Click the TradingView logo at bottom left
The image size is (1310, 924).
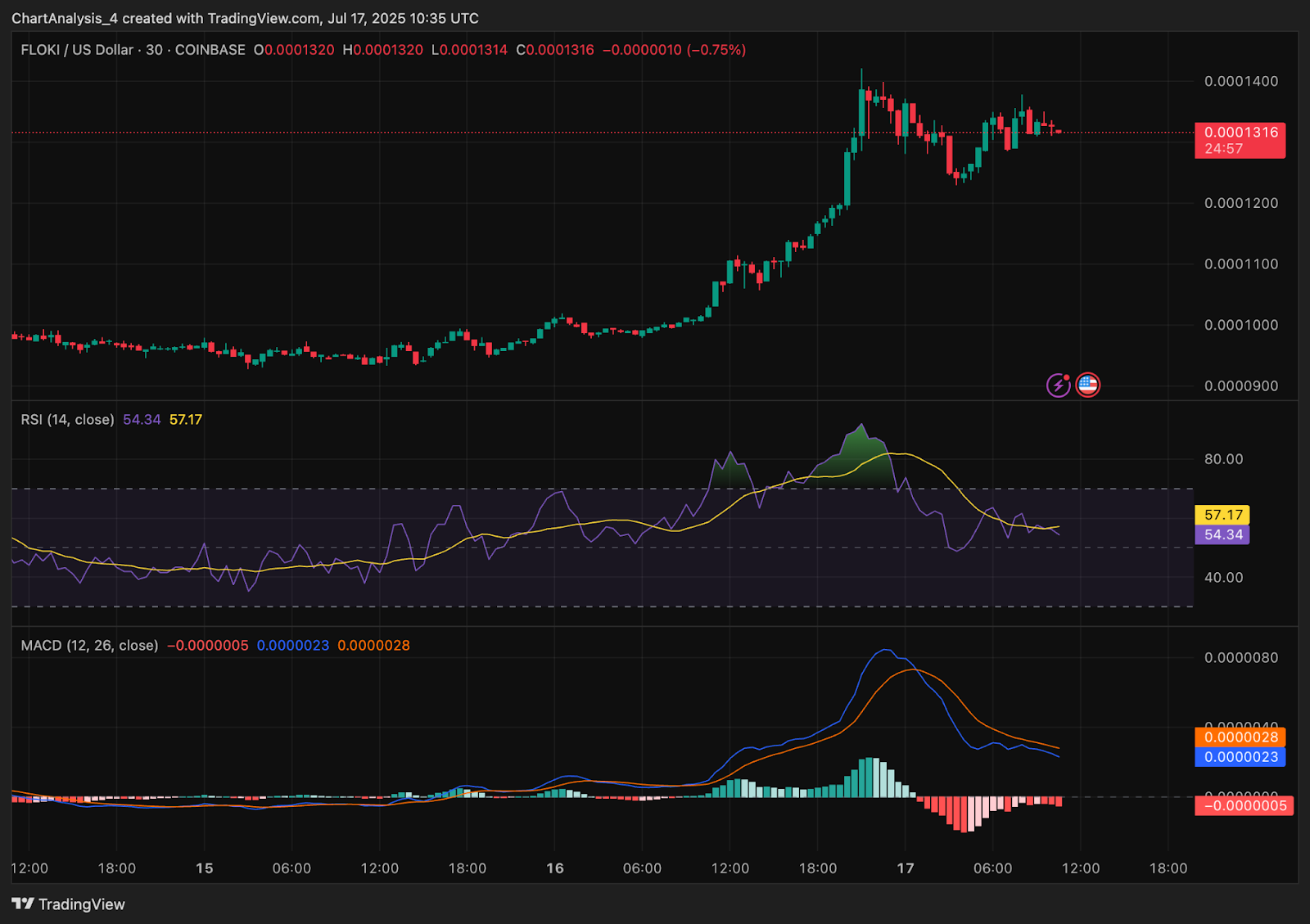(x=68, y=904)
